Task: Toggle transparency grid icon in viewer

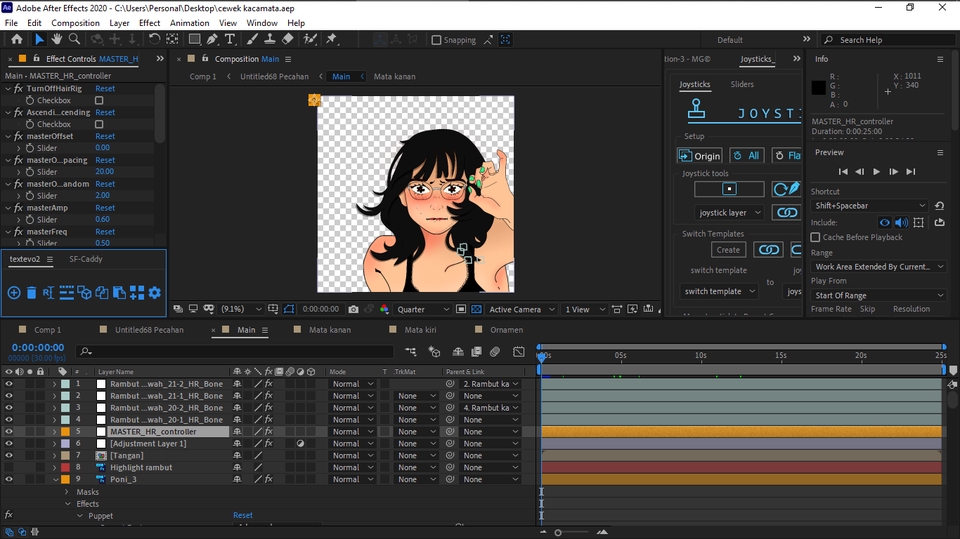Action: pos(476,309)
